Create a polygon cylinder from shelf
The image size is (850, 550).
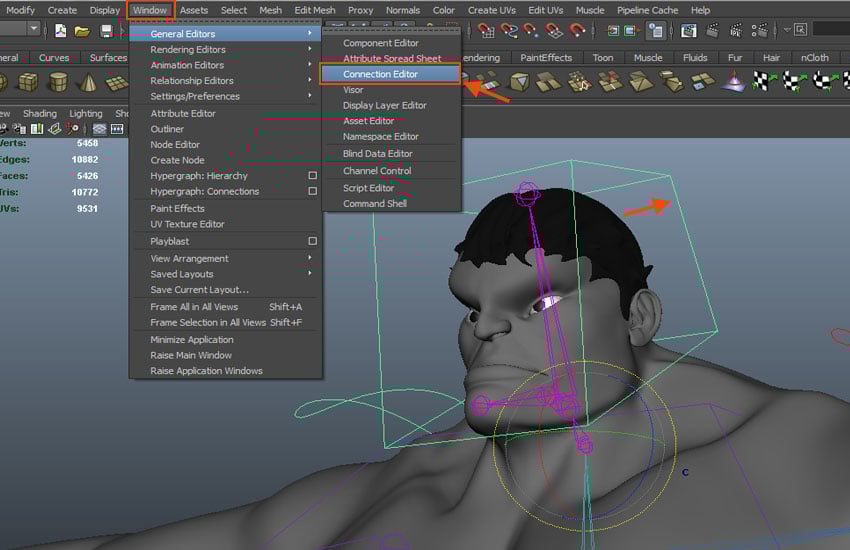(x=59, y=82)
